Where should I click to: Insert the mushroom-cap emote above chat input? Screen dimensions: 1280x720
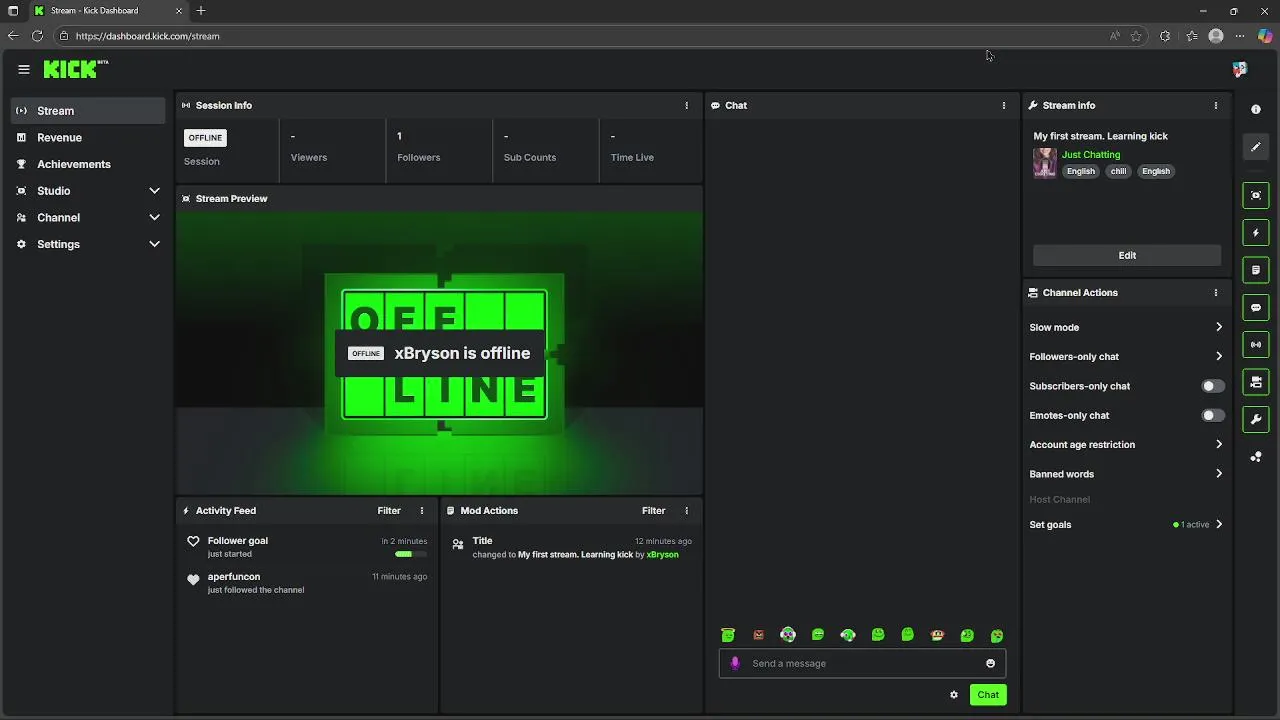click(937, 635)
